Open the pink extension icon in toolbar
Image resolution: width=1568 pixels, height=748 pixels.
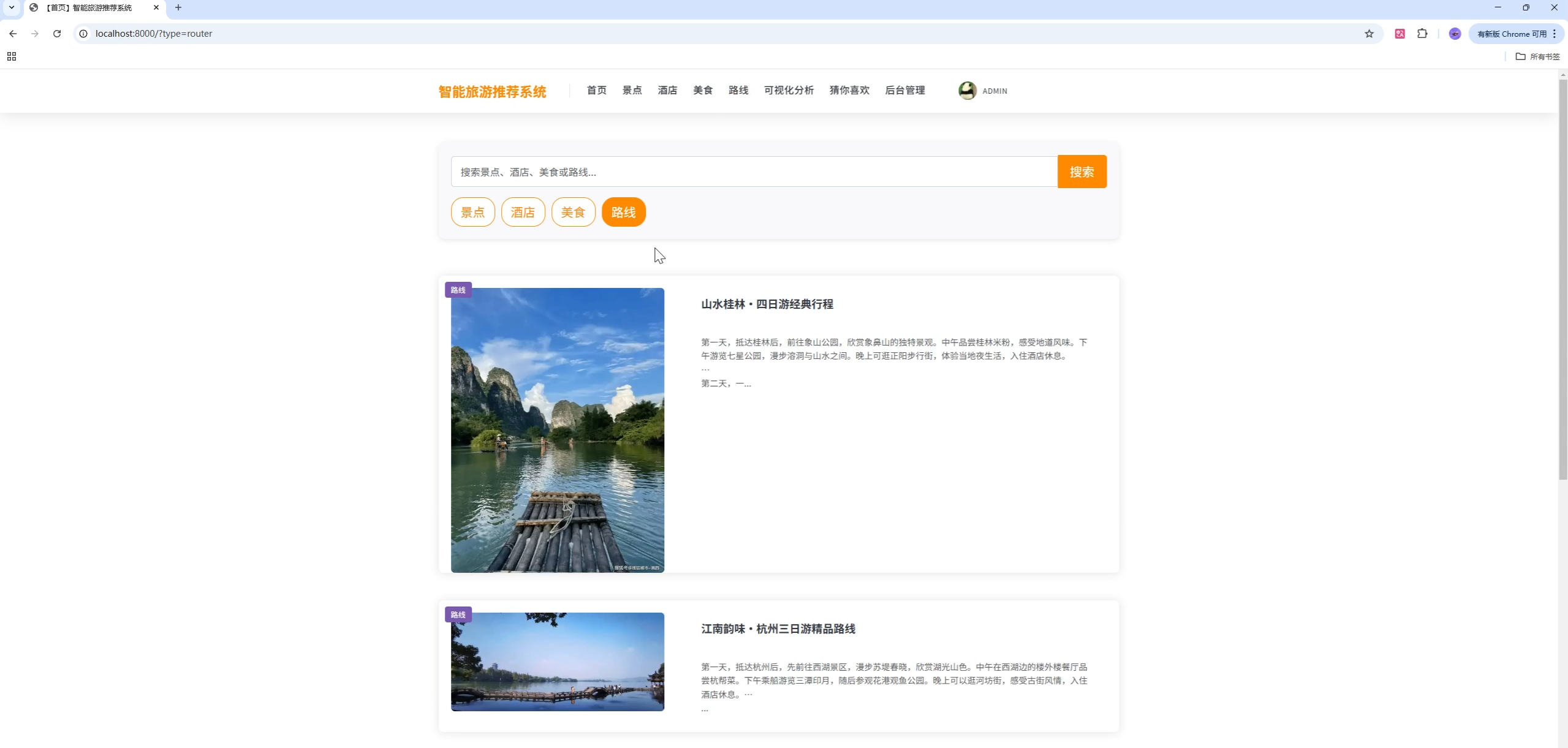click(x=1399, y=34)
